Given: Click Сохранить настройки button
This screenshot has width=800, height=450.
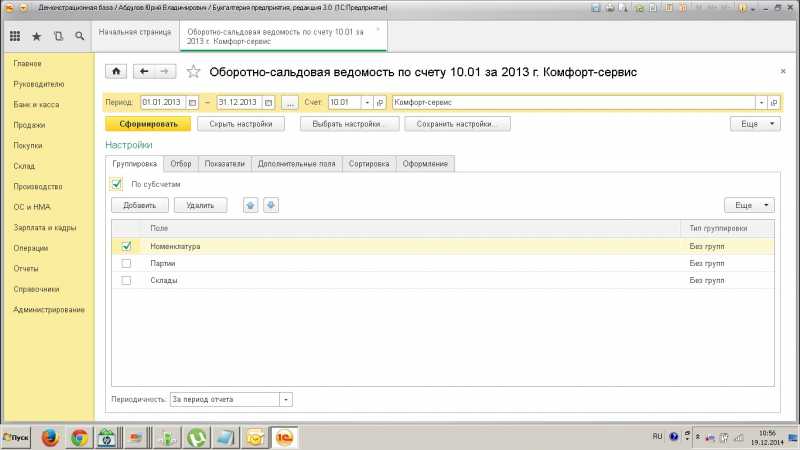Looking at the screenshot, I should 457,124.
